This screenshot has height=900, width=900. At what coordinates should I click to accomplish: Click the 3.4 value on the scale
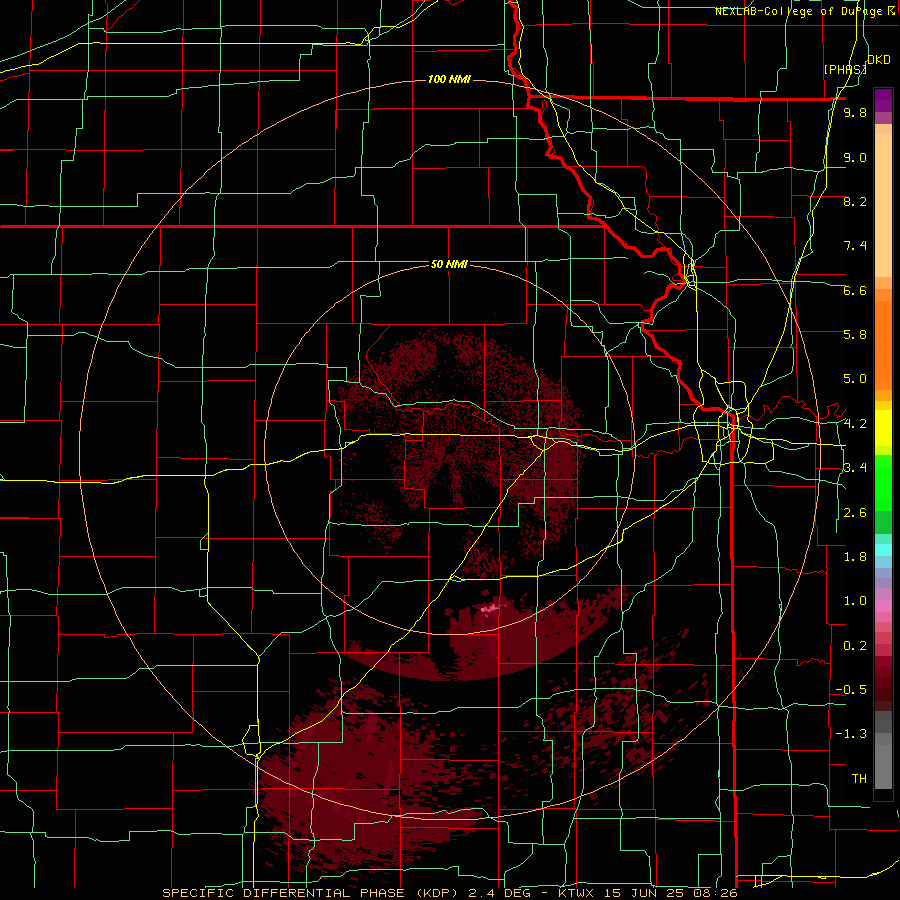855,468
